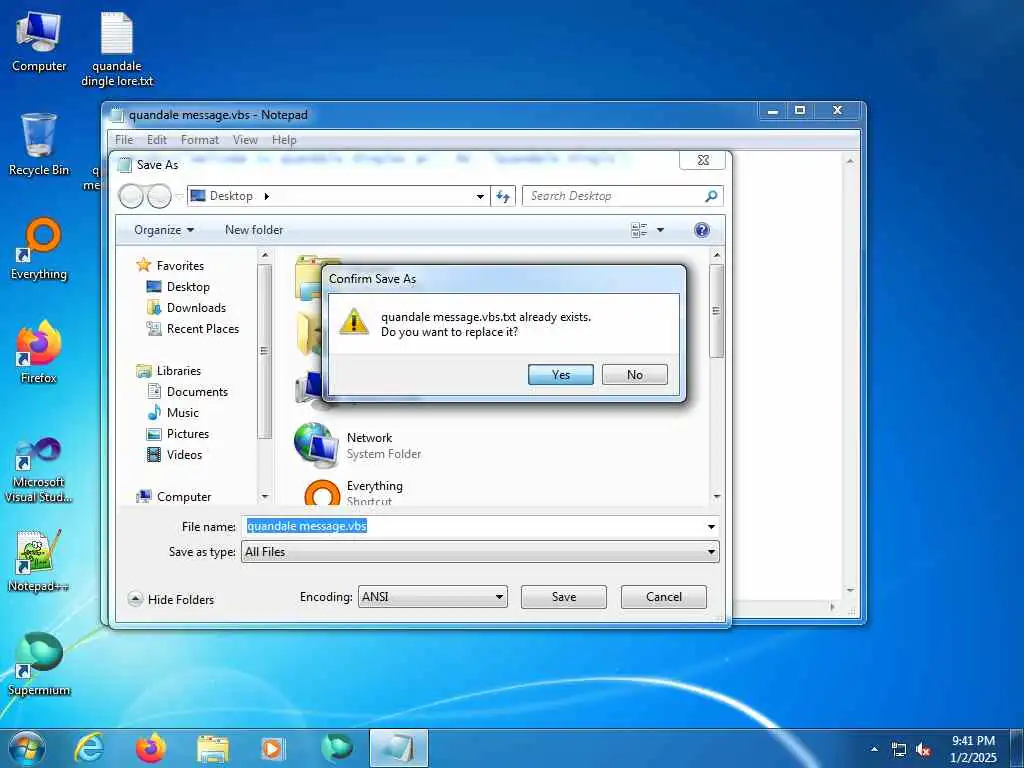Show hidden tray icons arrow
Image resolution: width=1024 pixels, height=768 pixels.
click(874, 750)
